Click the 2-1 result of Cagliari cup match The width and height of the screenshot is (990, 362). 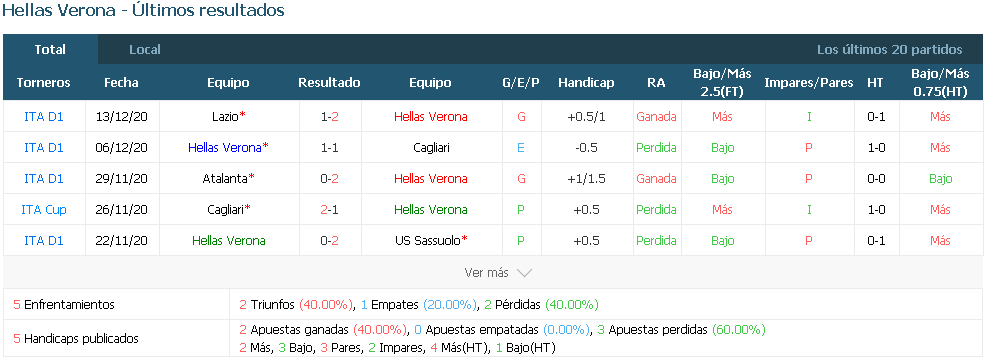330,209
